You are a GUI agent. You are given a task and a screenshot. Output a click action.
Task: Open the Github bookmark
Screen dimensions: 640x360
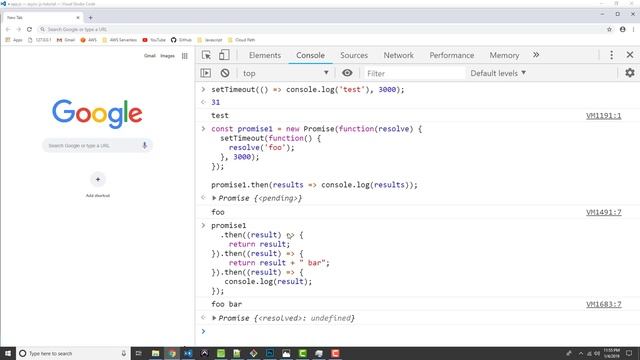(181, 40)
